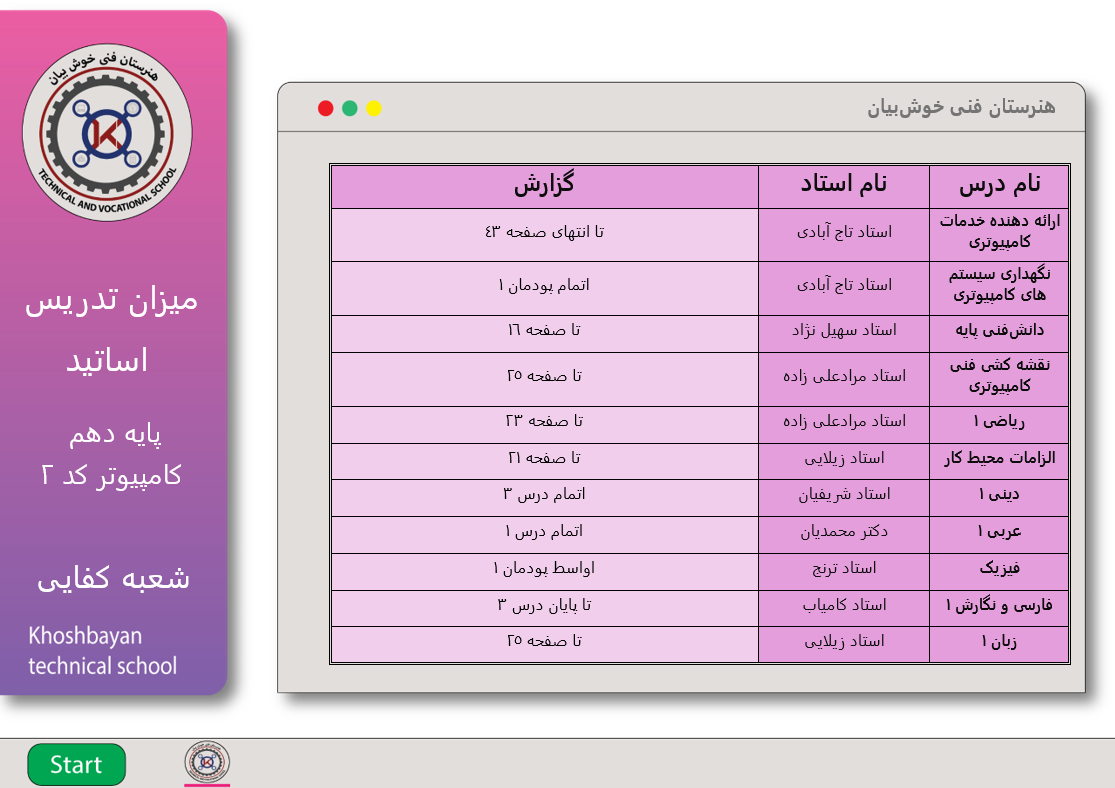The height and width of the screenshot is (788, 1115).
Task: Click the green Start button
Action: [x=76, y=765]
